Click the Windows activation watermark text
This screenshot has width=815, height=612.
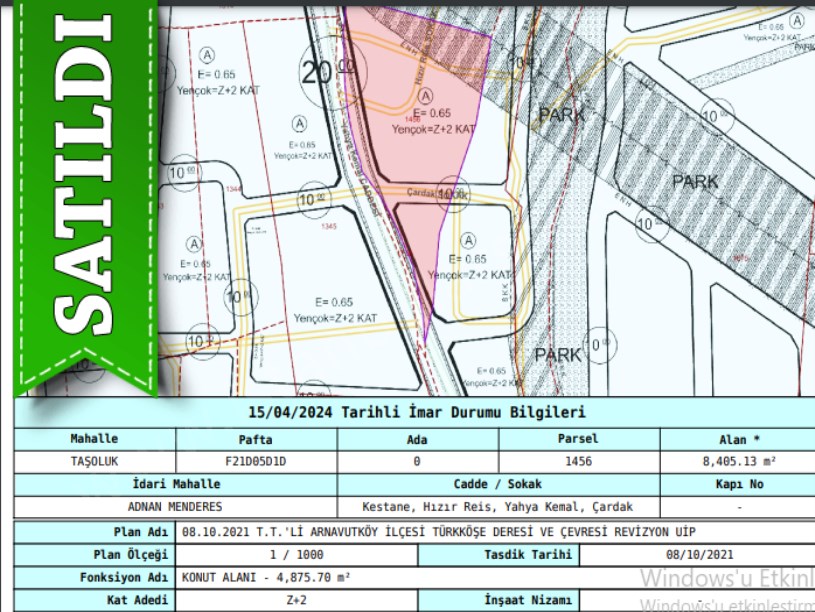(x=726, y=579)
